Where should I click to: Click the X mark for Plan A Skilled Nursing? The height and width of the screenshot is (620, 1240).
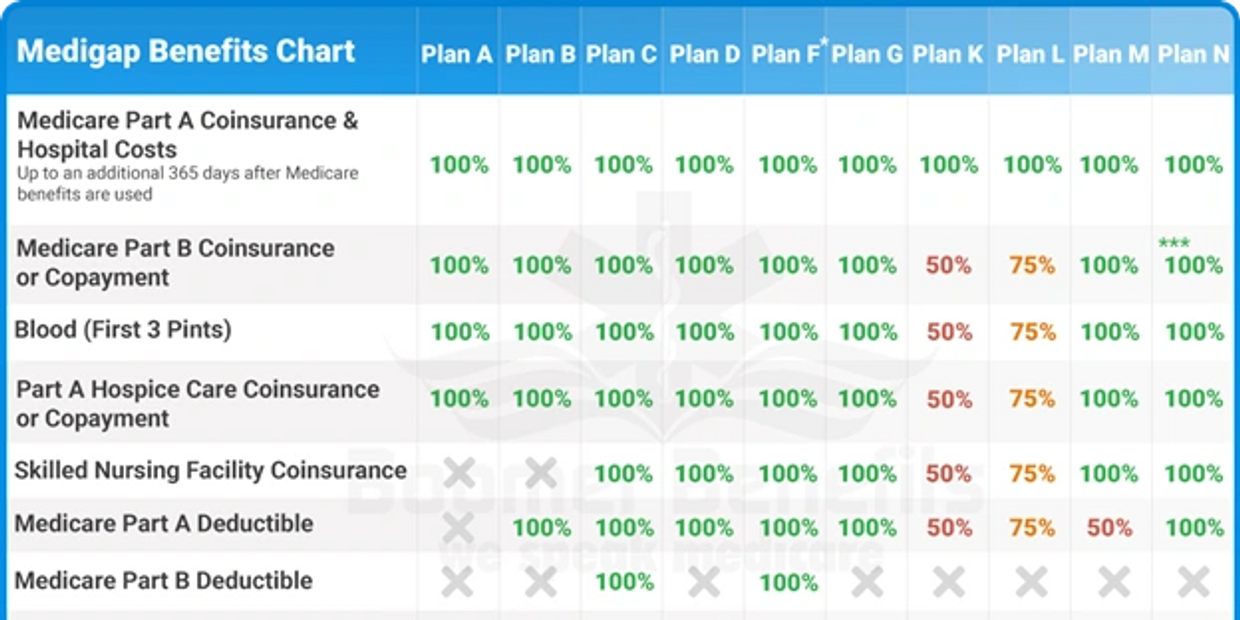click(x=459, y=472)
